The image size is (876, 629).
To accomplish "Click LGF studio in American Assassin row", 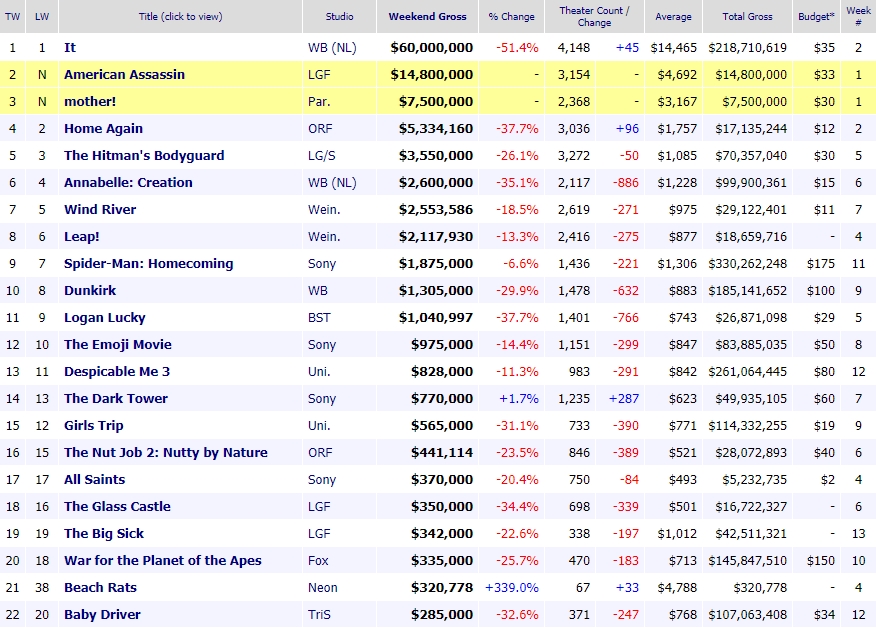I will click(x=319, y=75).
